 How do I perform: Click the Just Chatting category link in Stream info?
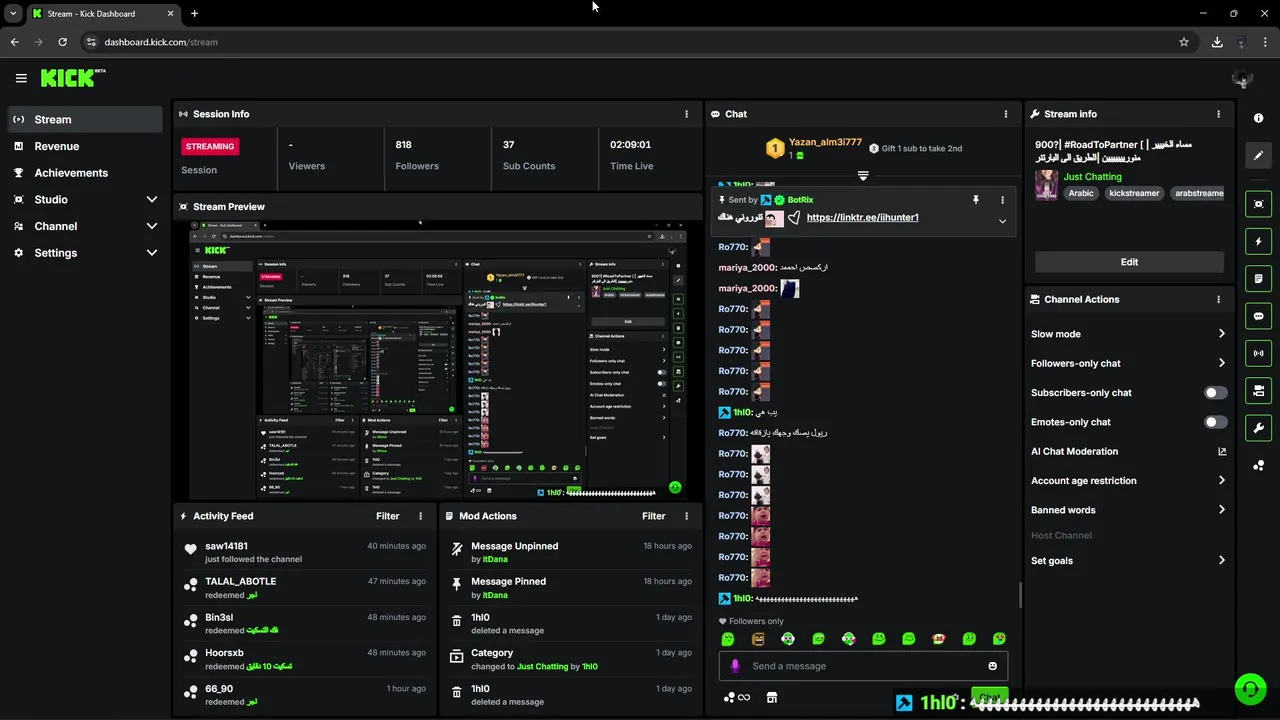coord(1092,177)
